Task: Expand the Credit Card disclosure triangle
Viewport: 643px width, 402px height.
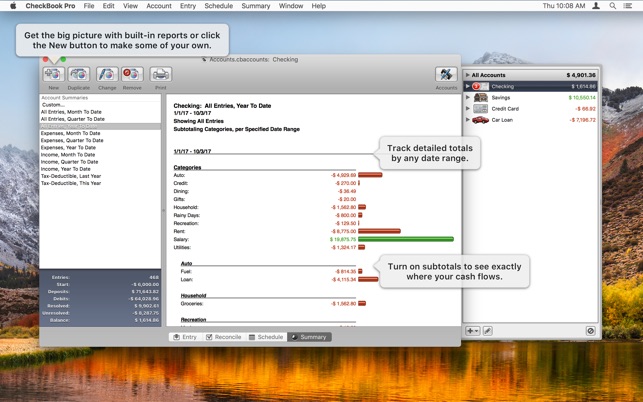Action: (467, 109)
